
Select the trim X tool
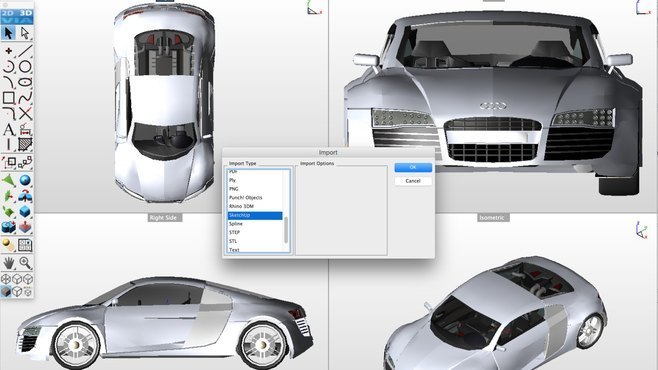coord(25,113)
